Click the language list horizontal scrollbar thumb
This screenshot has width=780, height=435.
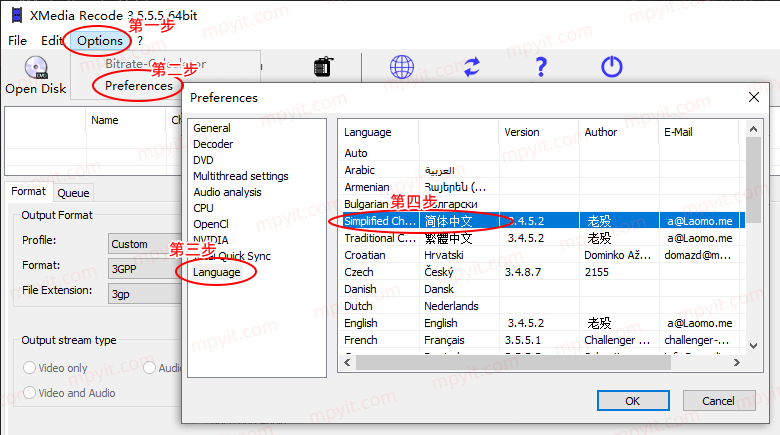(x=513, y=363)
